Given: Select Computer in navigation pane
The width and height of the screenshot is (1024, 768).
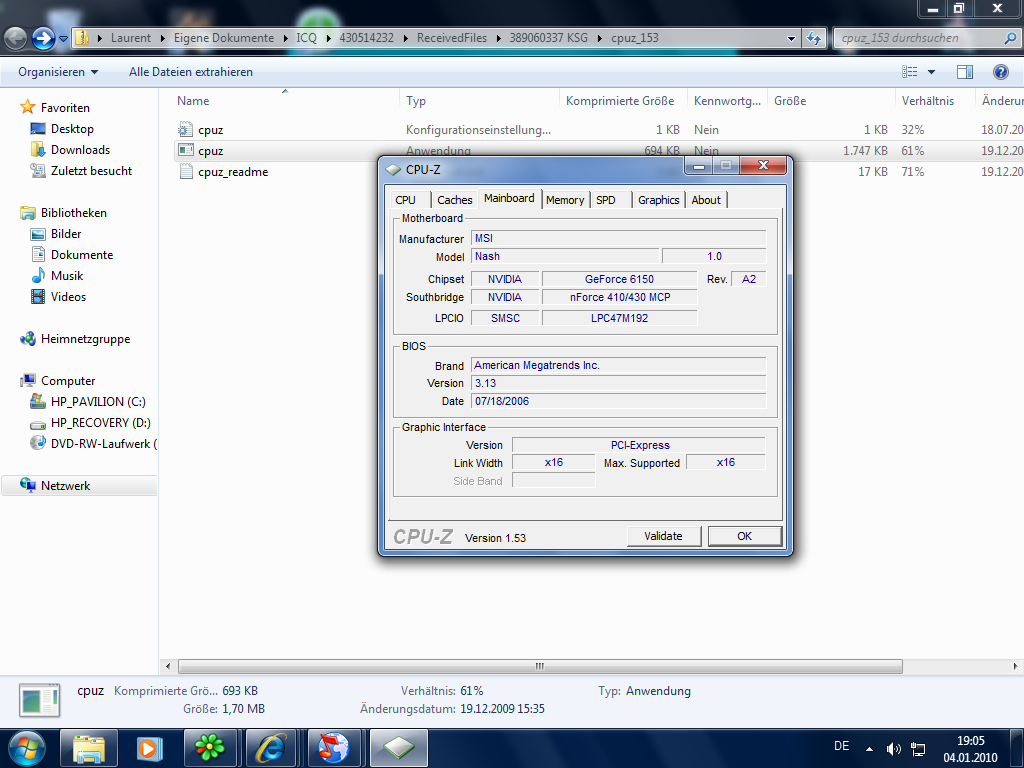Looking at the screenshot, I should (68, 381).
